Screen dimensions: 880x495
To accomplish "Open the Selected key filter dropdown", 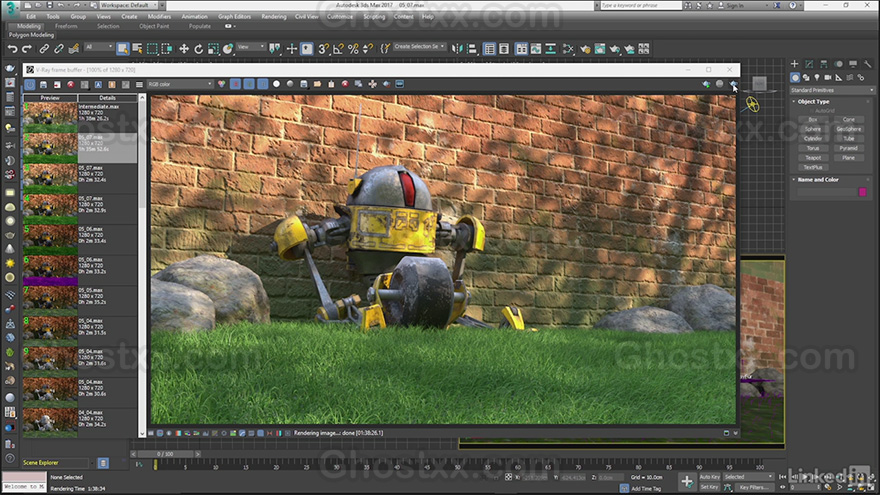I will tap(748, 476).
